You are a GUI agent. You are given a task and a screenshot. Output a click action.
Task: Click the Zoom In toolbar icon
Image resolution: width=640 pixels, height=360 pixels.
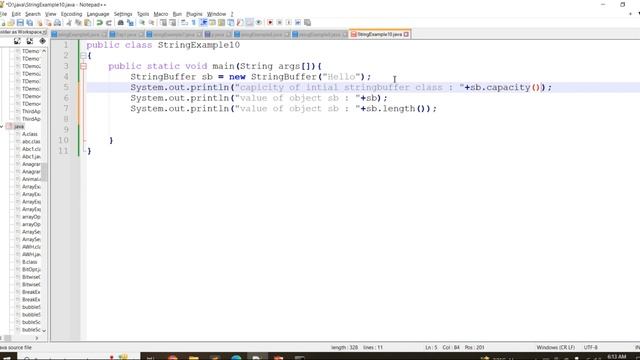[142, 23]
